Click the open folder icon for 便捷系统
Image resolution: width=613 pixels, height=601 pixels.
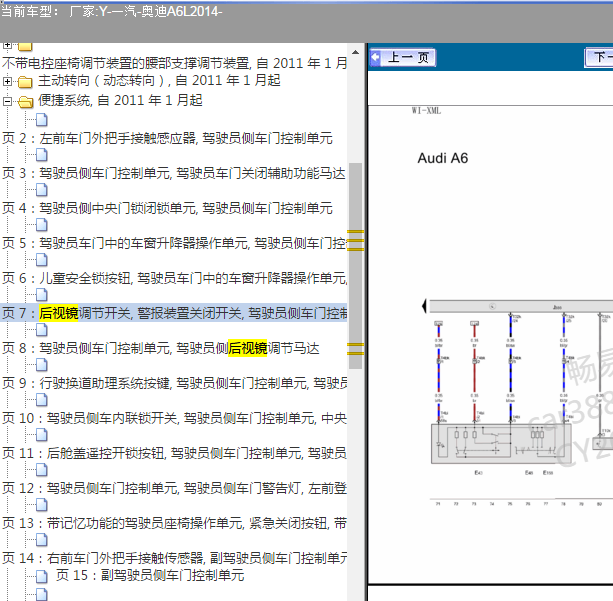tap(25, 102)
